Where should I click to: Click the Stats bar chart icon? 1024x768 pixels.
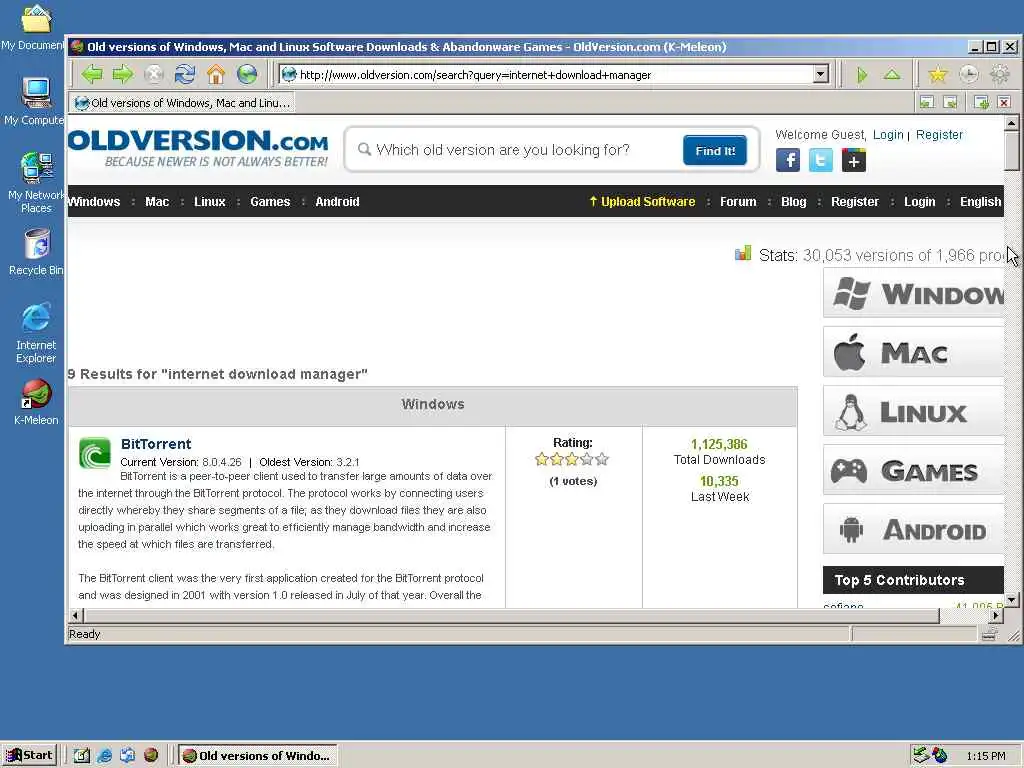[x=743, y=253]
